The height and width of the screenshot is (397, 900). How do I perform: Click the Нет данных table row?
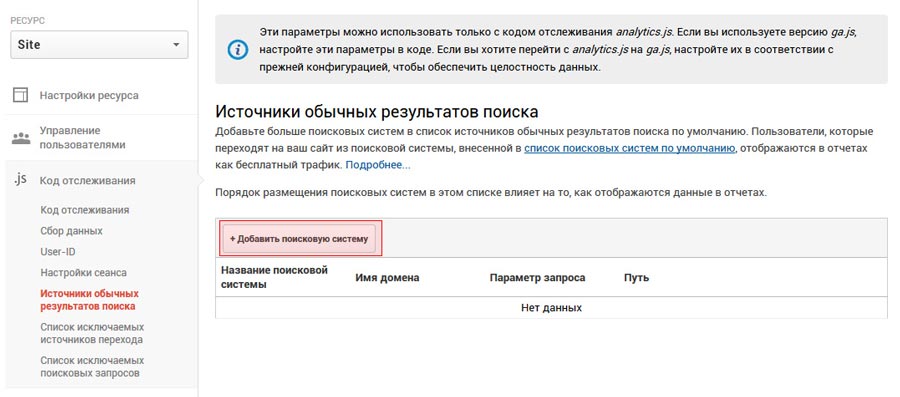coord(552,308)
